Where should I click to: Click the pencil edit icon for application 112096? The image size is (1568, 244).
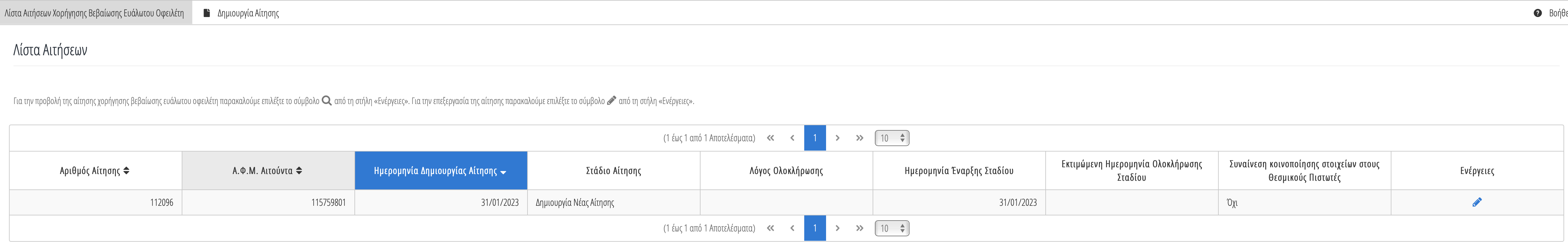click(1477, 203)
